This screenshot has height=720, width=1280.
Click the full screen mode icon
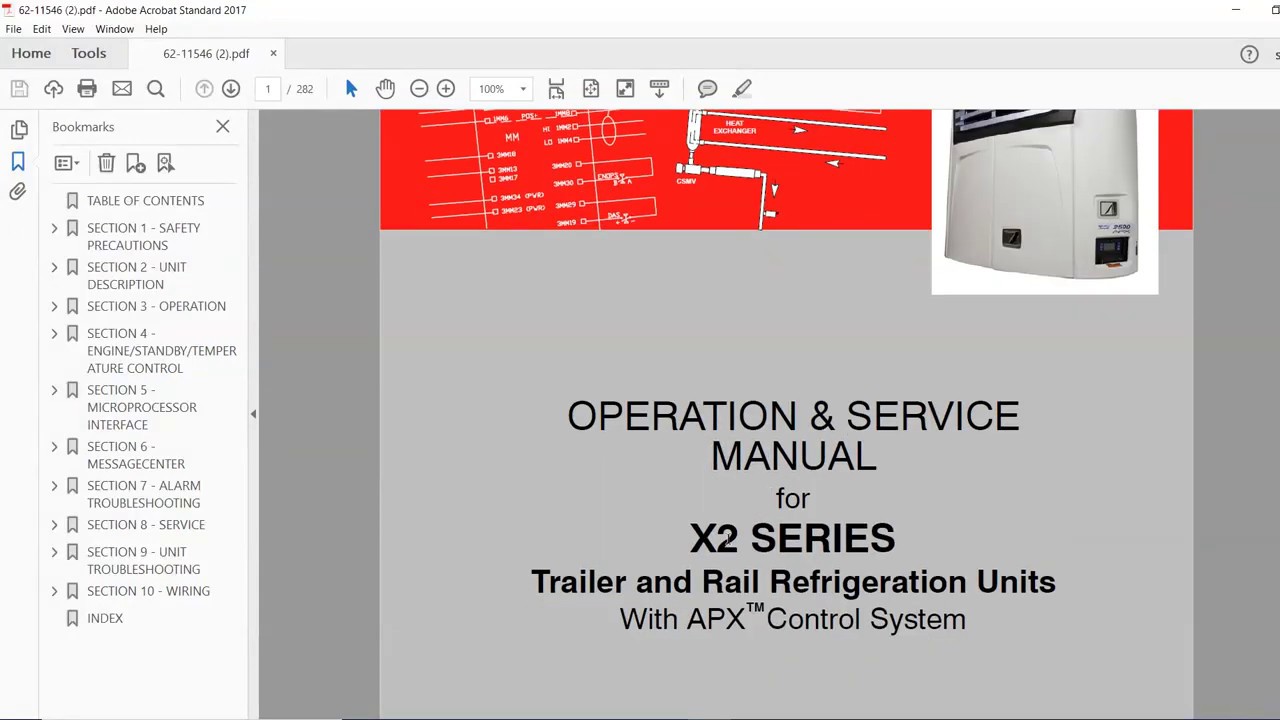625,89
